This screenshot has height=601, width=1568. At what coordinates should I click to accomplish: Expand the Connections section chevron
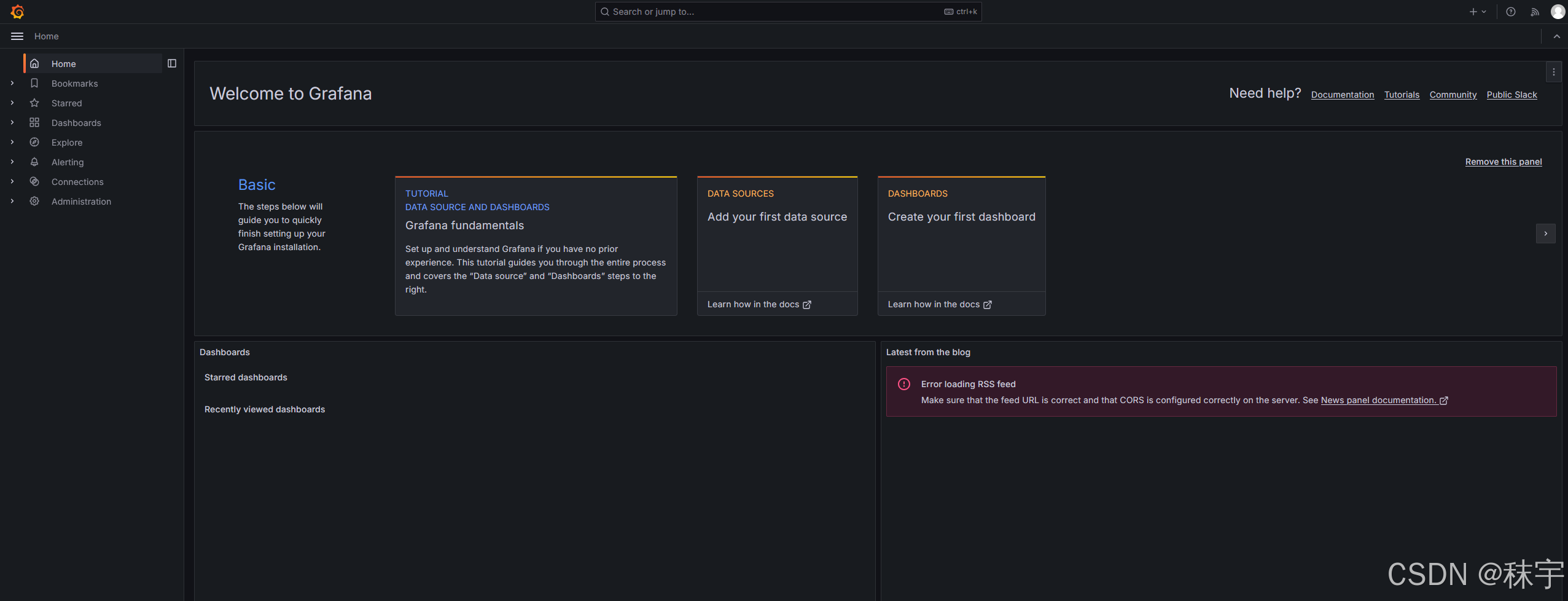click(x=12, y=181)
